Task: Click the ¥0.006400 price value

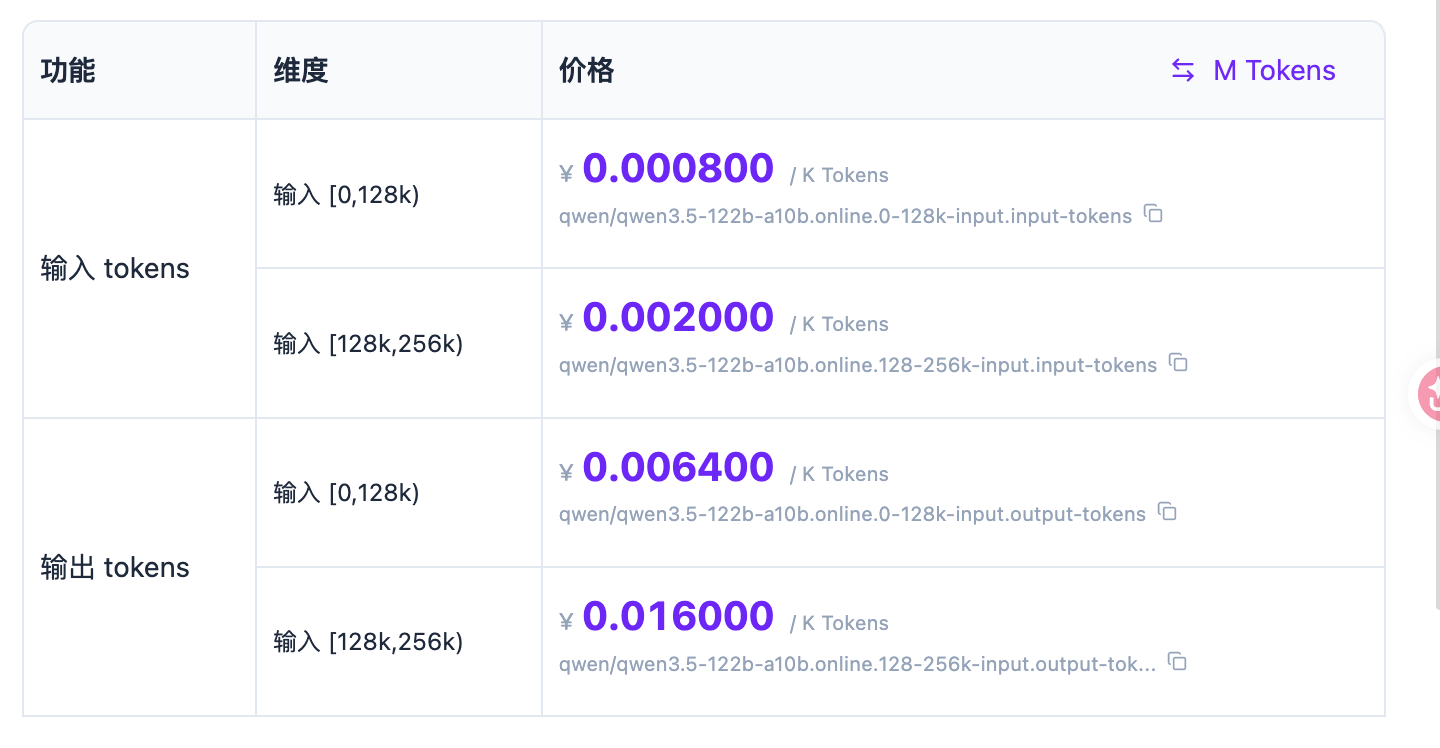Action: [677, 467]
